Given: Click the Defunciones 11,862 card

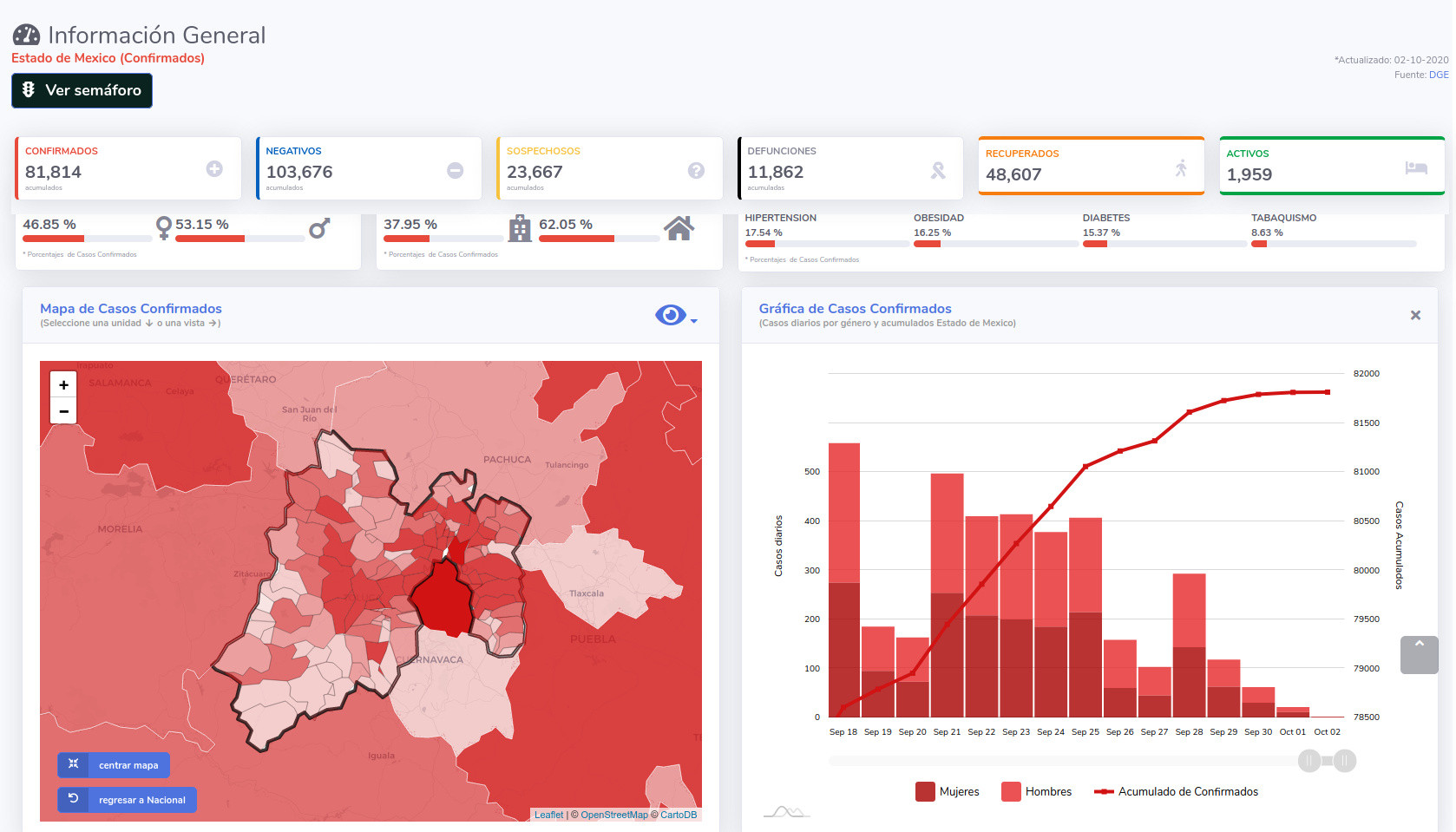Looking at the screenshot, I should pyautogui.click(x=850, y=168).
